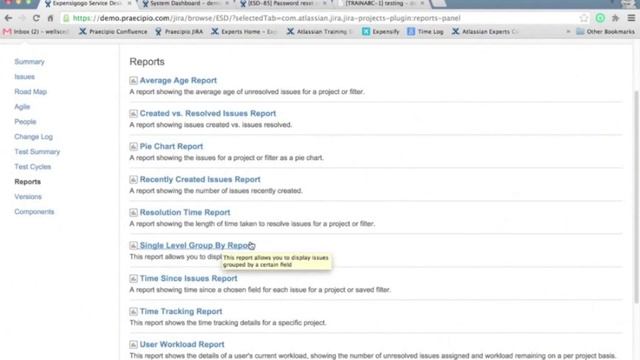Open the Components sidebar link
The image size is (640, 360).
point(34,212)
